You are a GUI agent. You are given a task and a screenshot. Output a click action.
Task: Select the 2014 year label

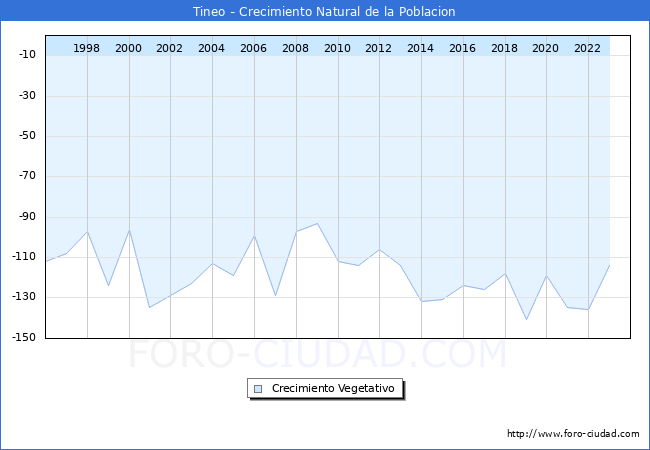point(420,48)
